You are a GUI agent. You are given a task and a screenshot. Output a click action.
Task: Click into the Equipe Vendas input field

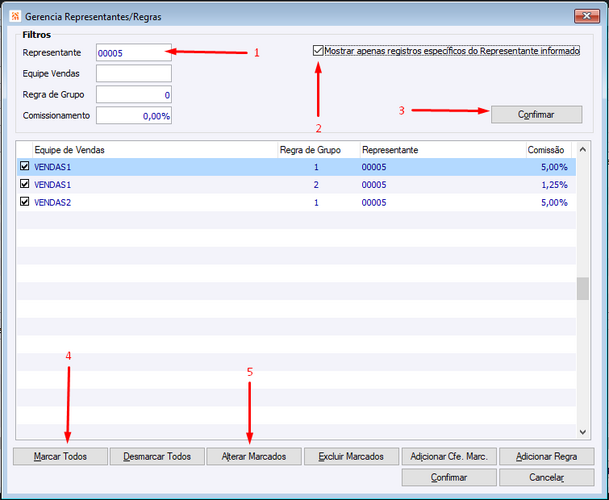(134, 73)
